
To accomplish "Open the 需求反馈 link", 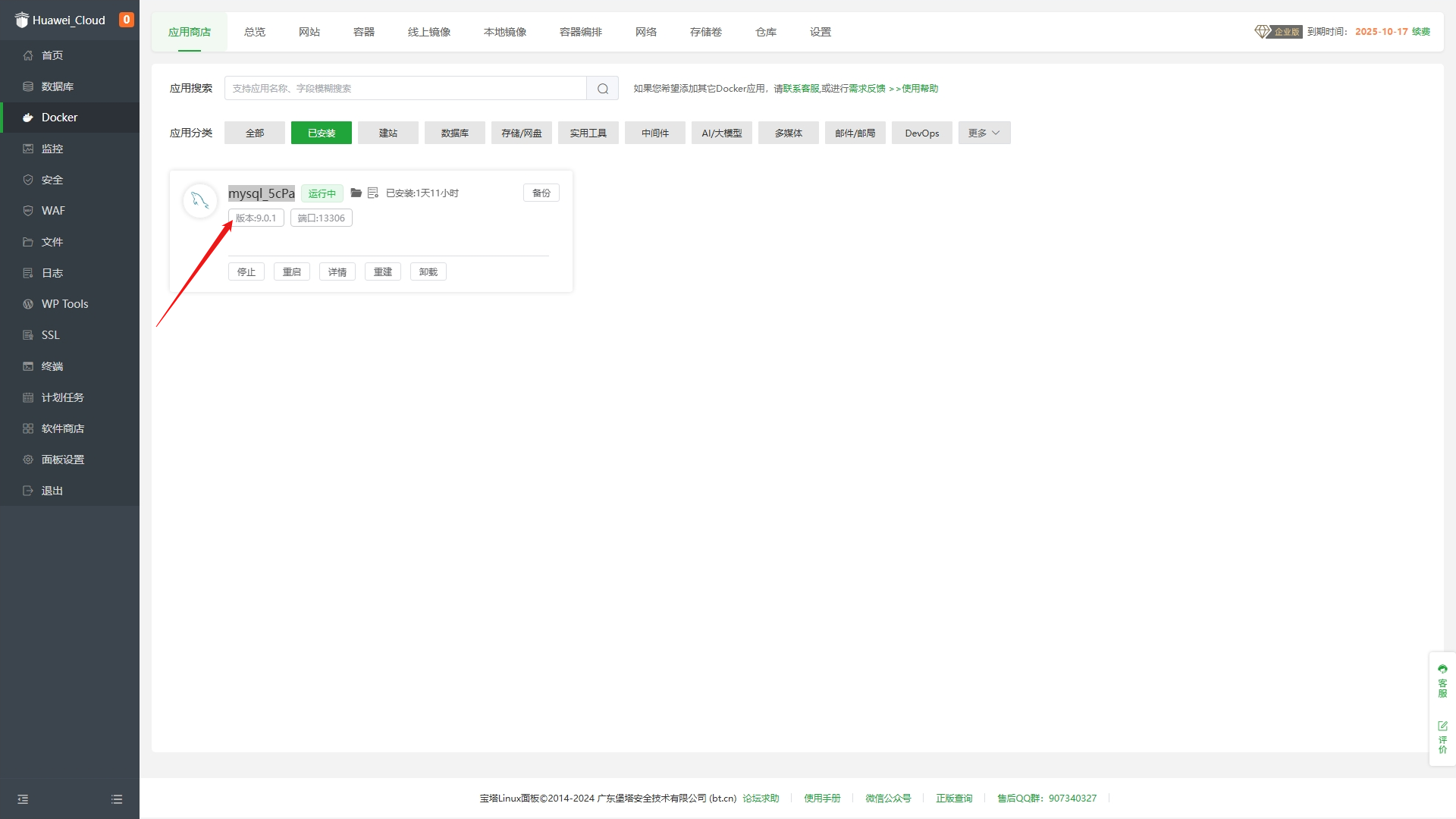I will [x=868, y=89].
